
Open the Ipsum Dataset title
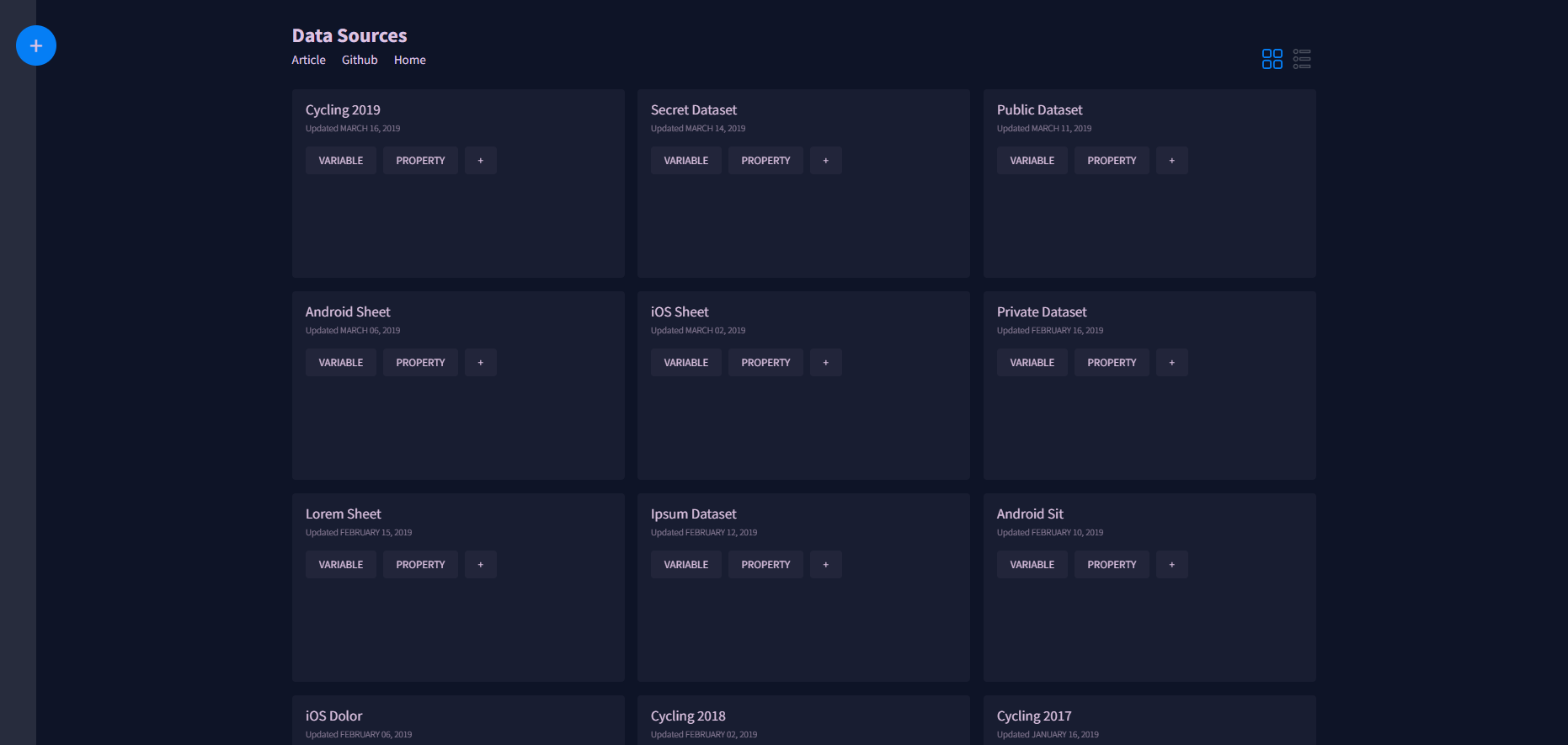click(x=694, y=514)
